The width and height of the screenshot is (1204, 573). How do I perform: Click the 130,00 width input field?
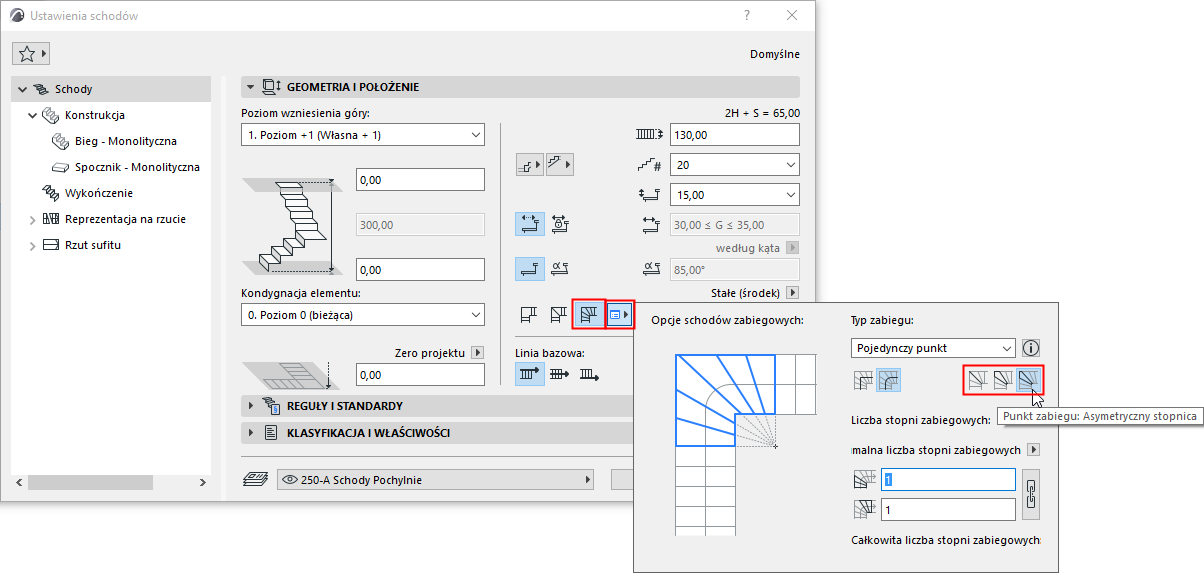(735, 135)
